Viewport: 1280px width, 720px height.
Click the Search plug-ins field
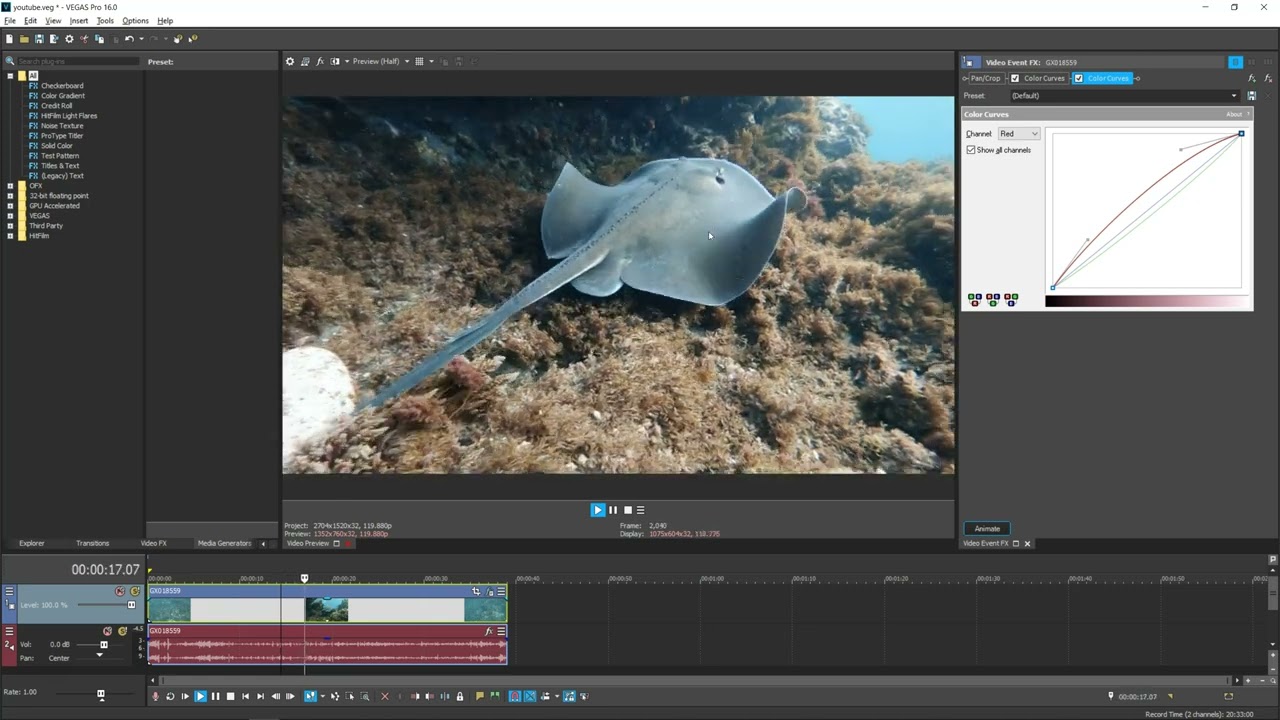[x=78, y=62]
